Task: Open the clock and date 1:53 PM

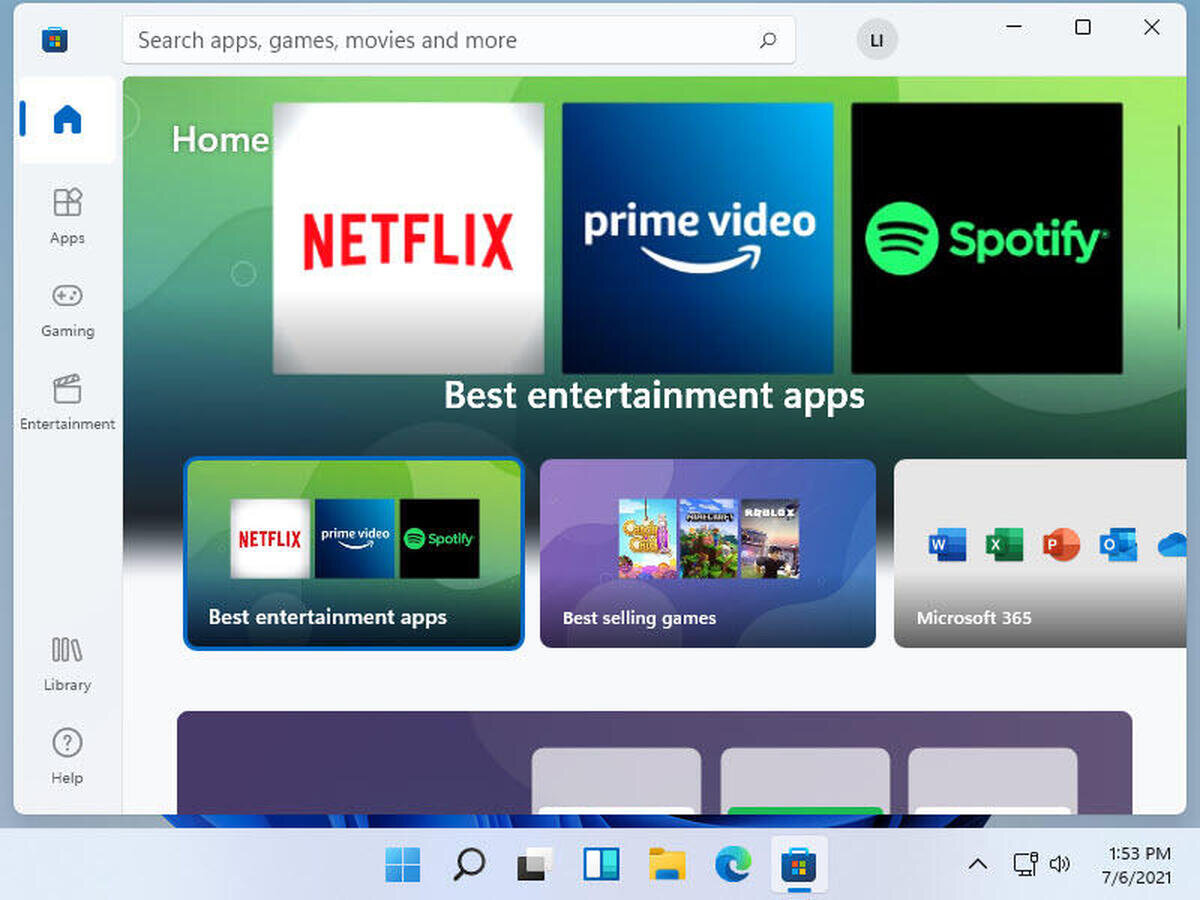Action: tap(1139, 865)
